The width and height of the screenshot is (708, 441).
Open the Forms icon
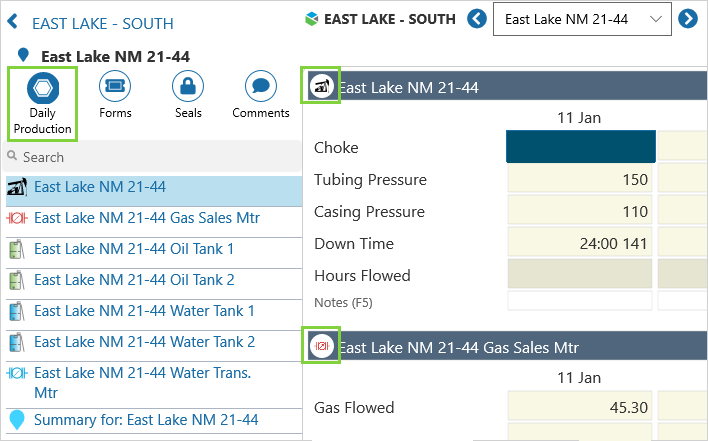point(115,88)
